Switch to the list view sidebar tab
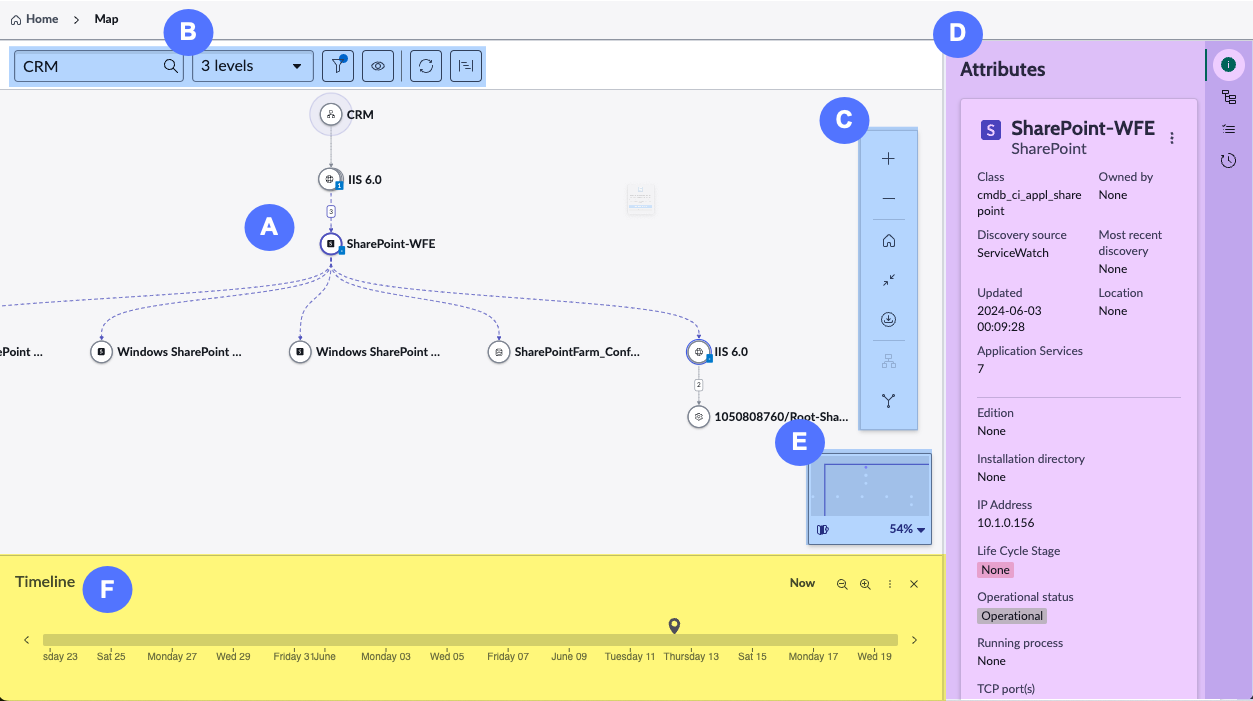This screenshot has height=701, width=1253. 1229,128
